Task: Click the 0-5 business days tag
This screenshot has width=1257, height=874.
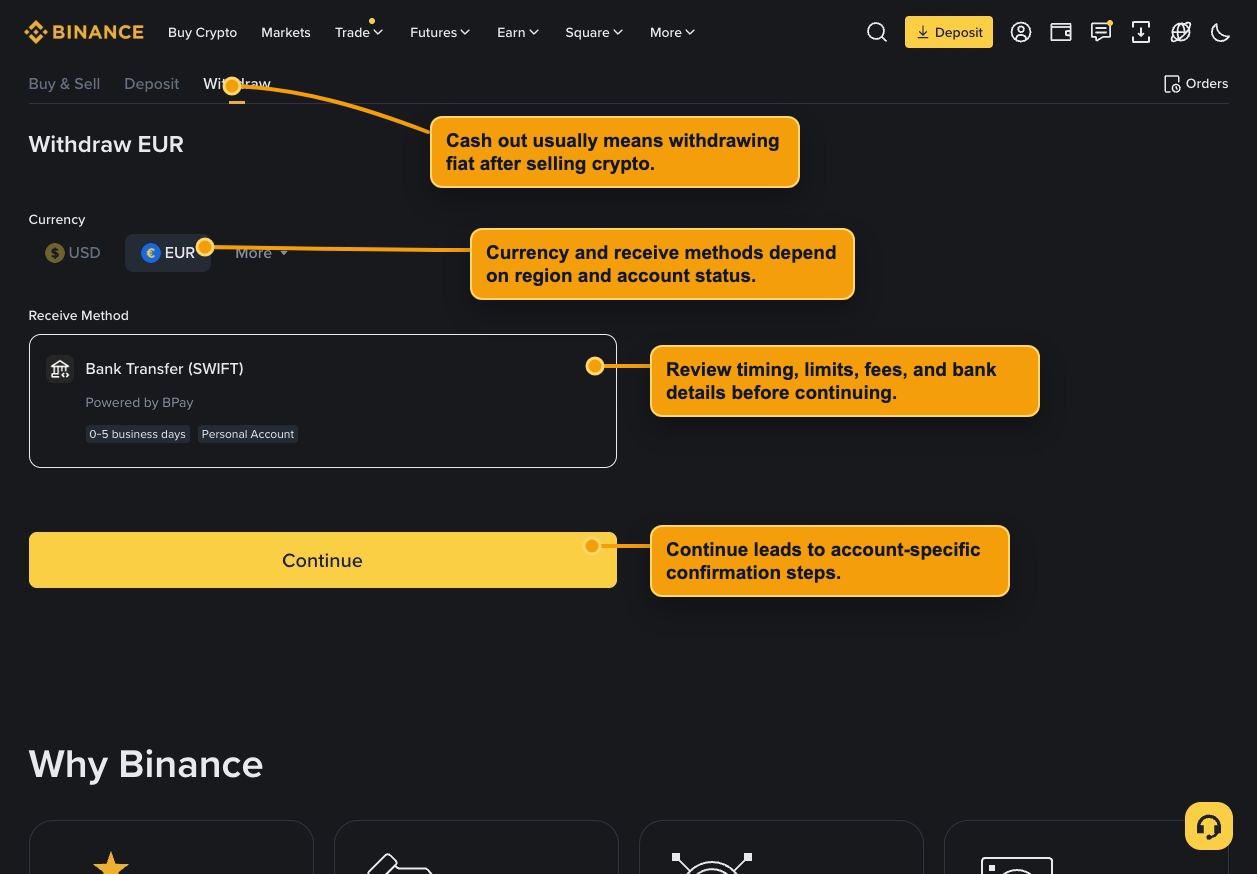Action: pyautogui.click(x=137, y=434)
